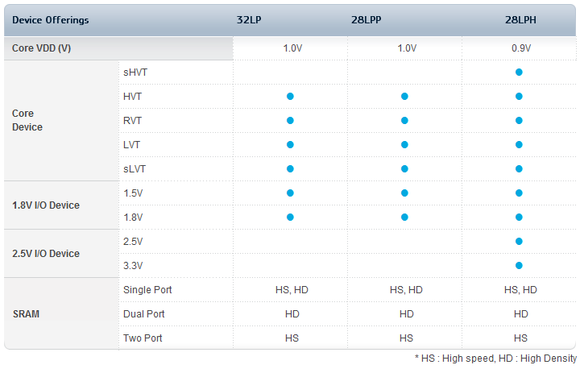
Task: Click the HVT dot under 32LP
Action: coord(290,96)
